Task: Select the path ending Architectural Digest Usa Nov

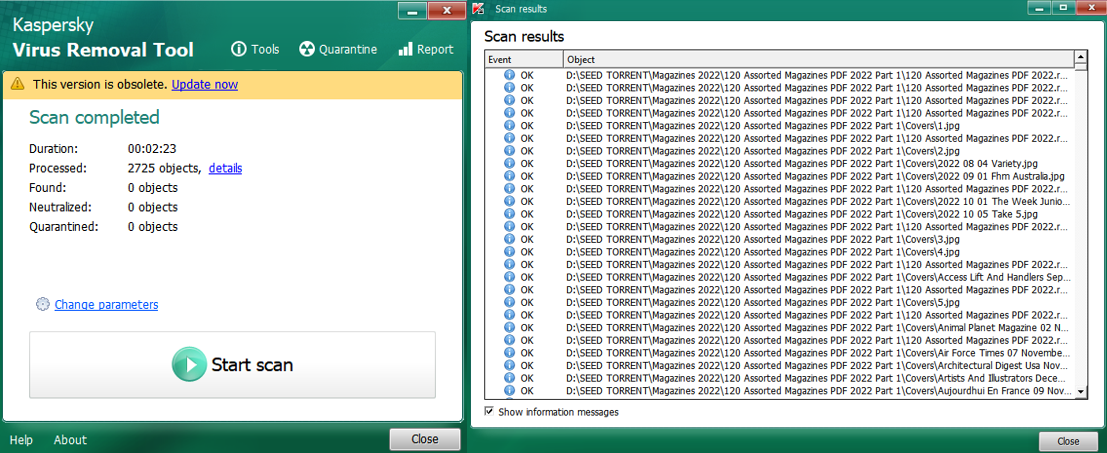Action: pos(818,366)
